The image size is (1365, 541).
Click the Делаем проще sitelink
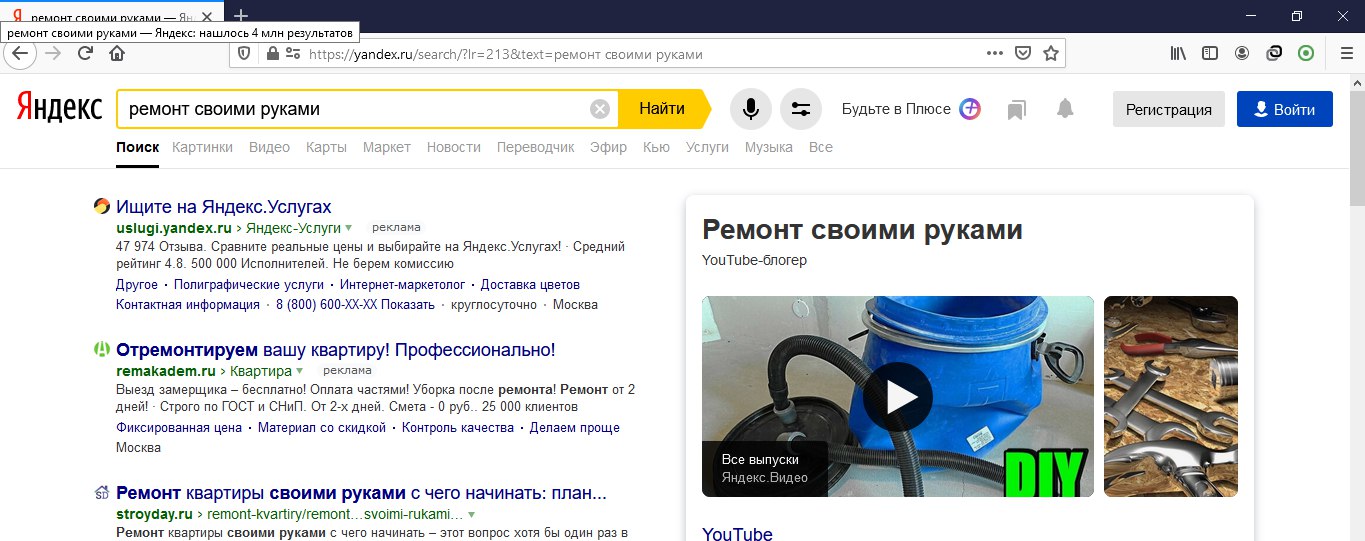(x=575, y=427)
